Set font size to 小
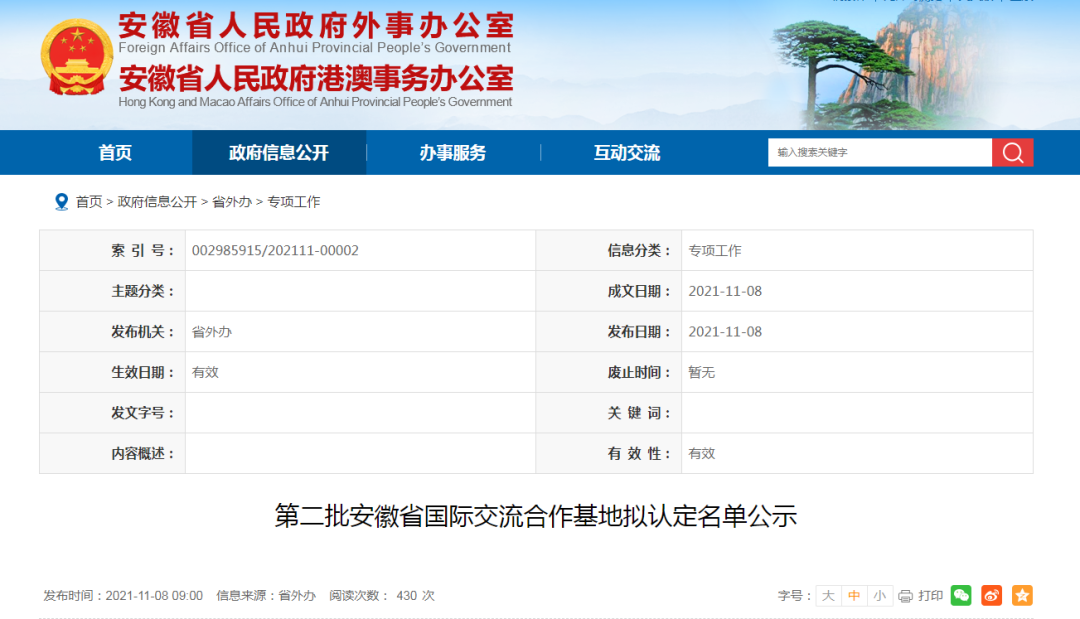The height and width of the screenshot is (619, 1080). (x=880, y=596)
